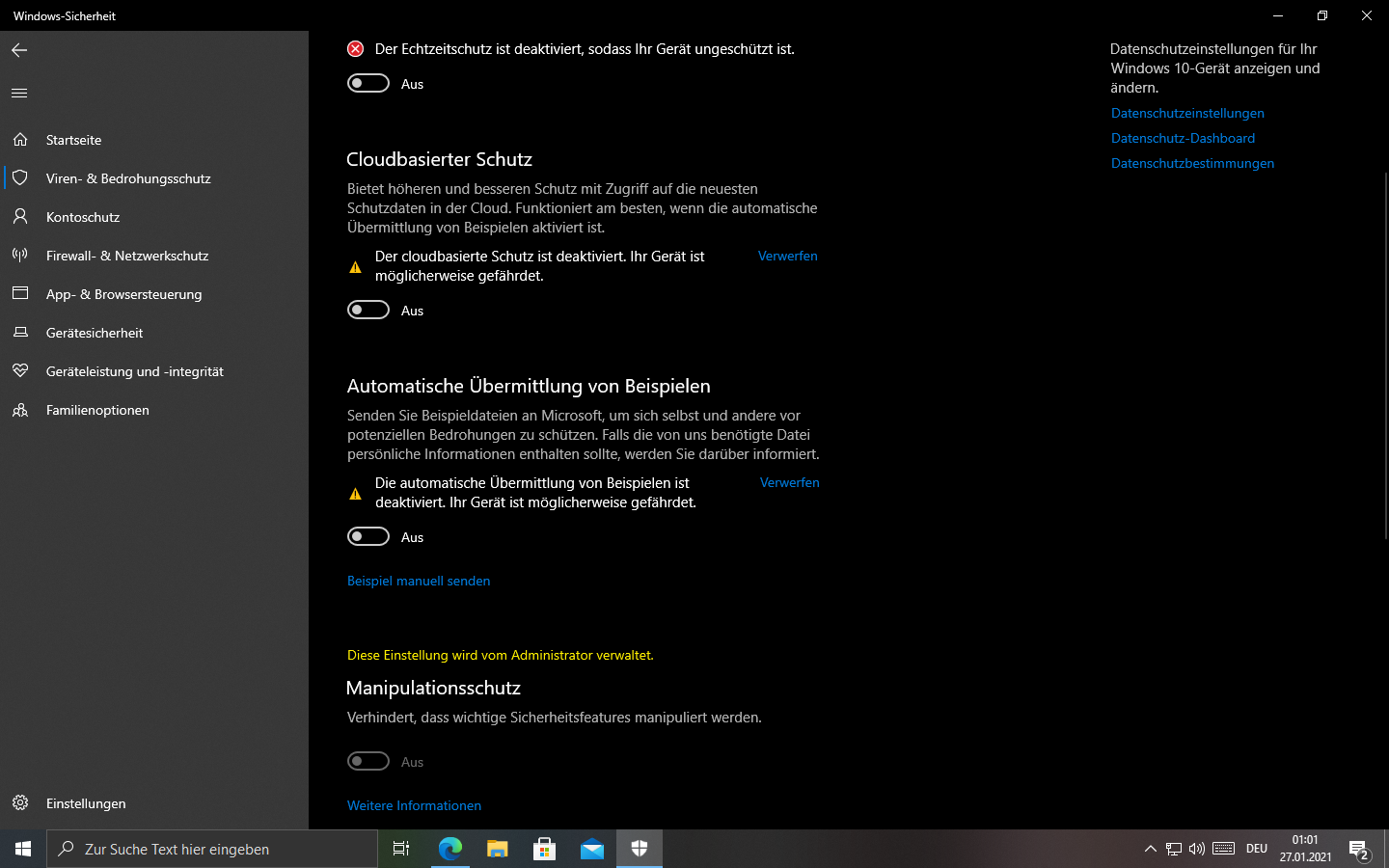Open Kontoschutz section
The height and width of the screenshot is (868, 1389).
click(154, 217)
